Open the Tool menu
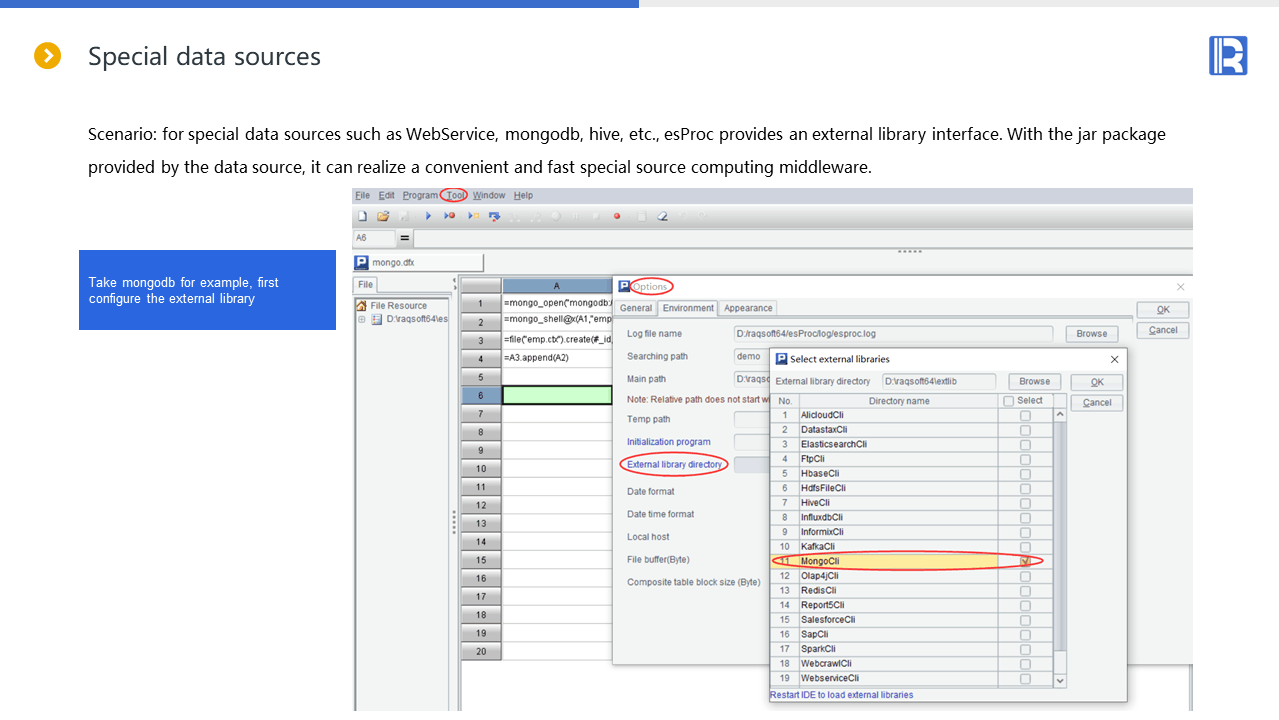The height and width of the screenshot is (720, 1279). (x=455, y=195)
